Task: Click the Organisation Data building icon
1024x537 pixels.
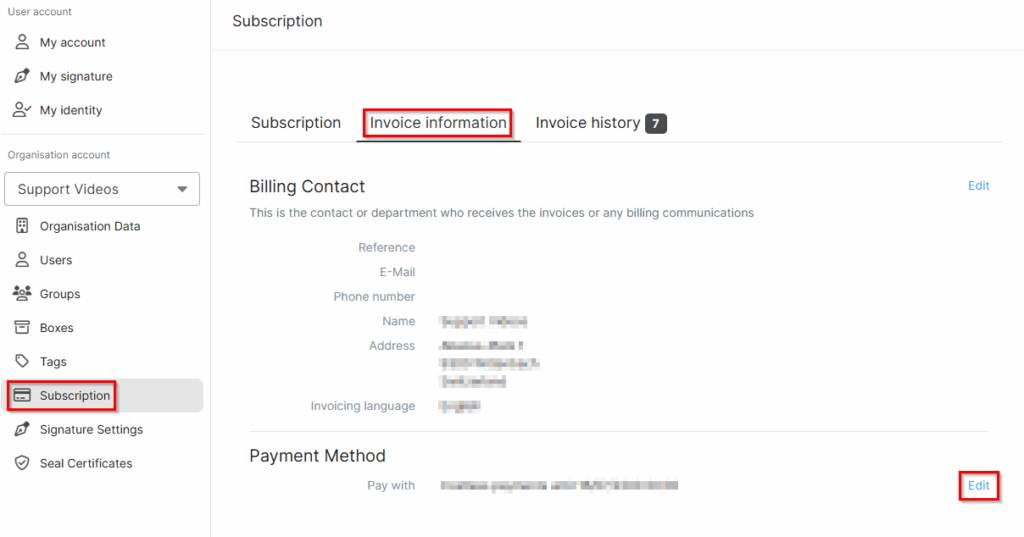Action: [22, 226]
